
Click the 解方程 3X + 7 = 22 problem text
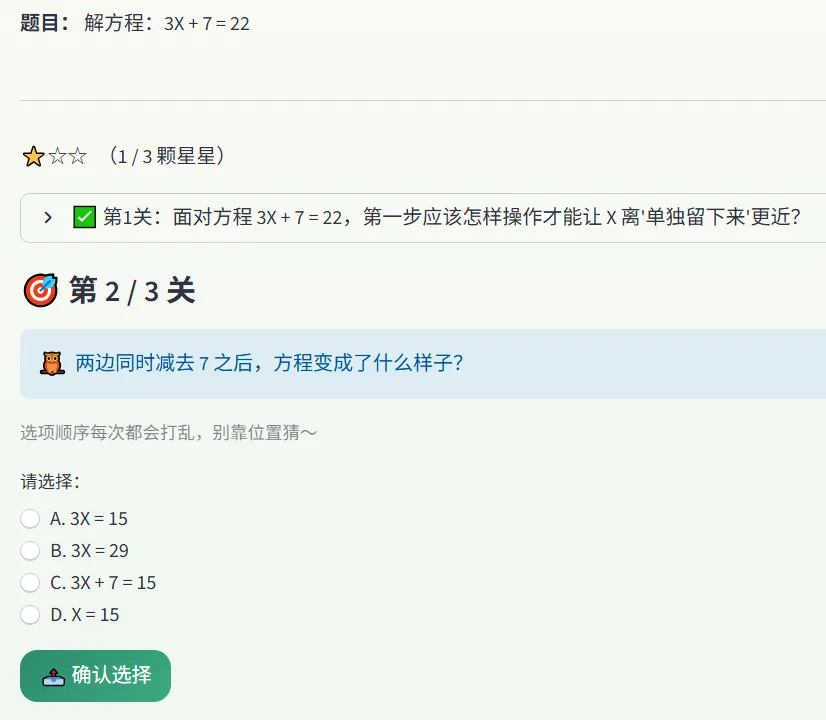tap(166, 24)
